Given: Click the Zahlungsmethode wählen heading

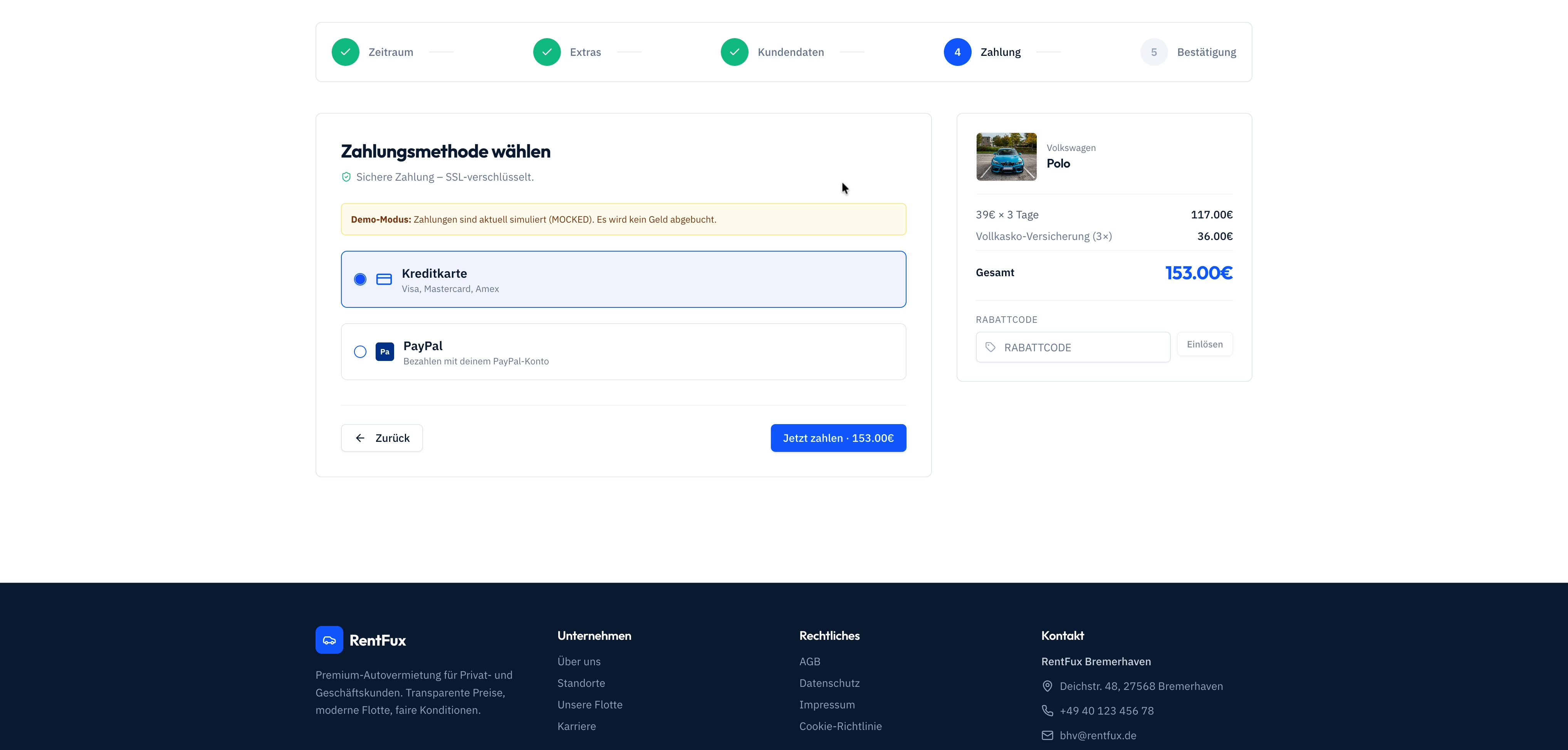Looking at the screenshot, I should tap(446, 151).
